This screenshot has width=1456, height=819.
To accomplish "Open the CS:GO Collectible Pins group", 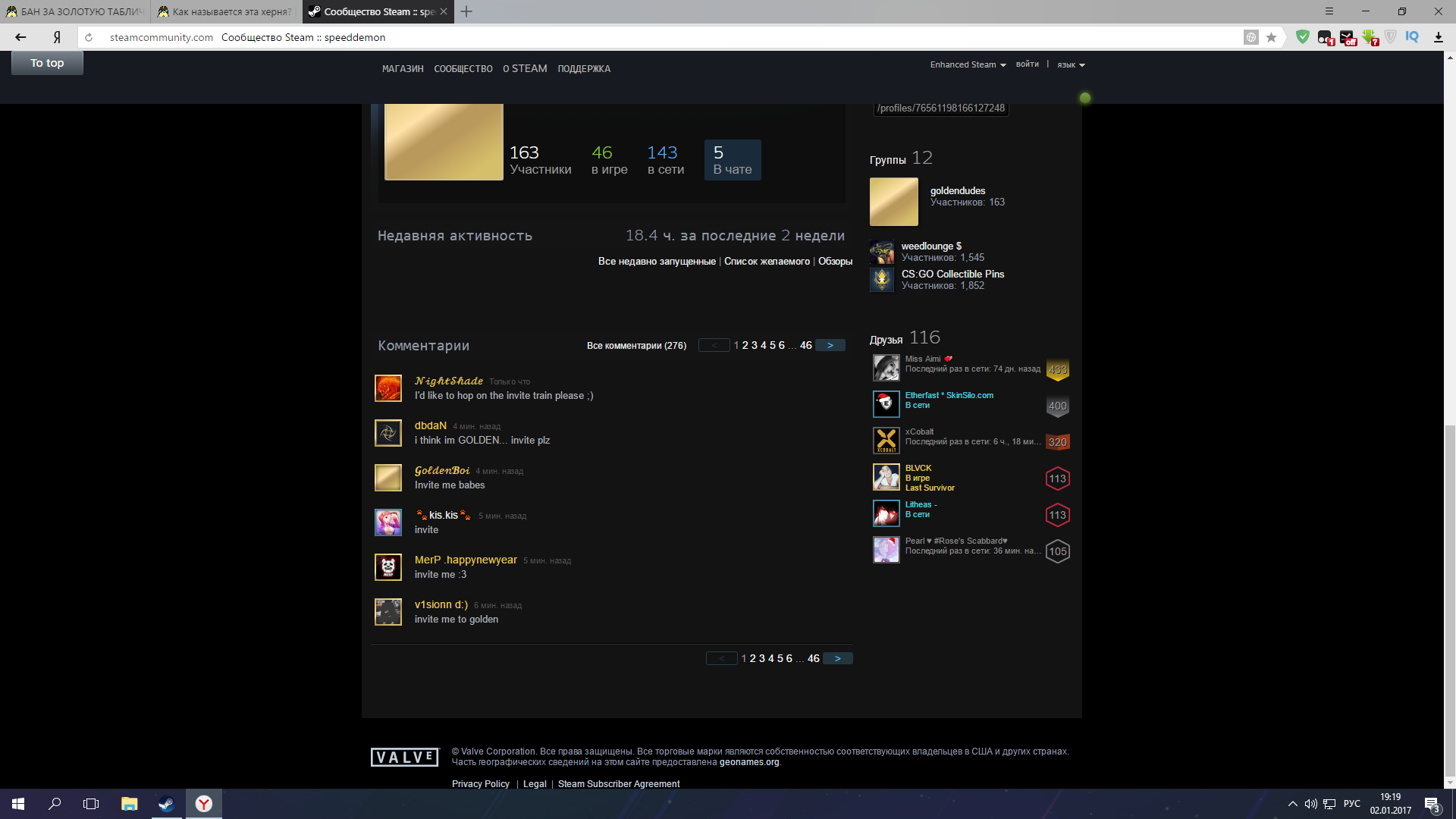I will 952,275.
